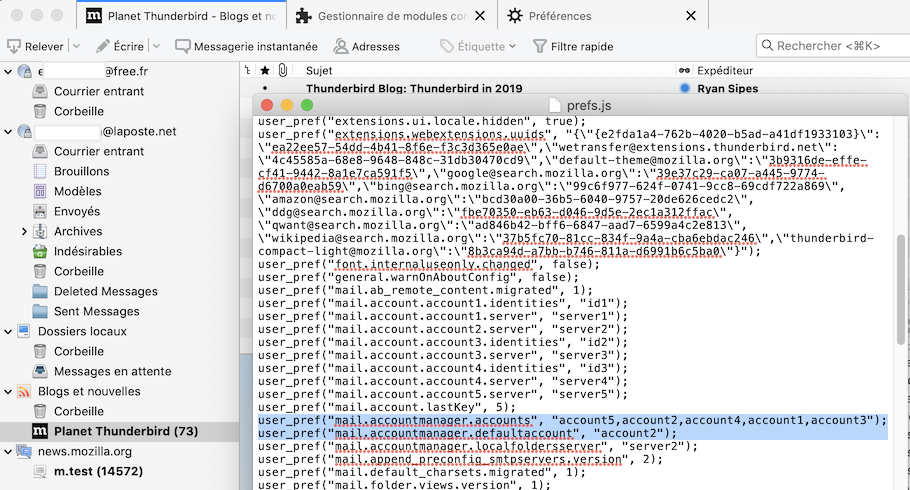The image size is (910, 490).
Task: Open the Envoyés sent folder
Action: pyautogui.click(x=77, y=211)
